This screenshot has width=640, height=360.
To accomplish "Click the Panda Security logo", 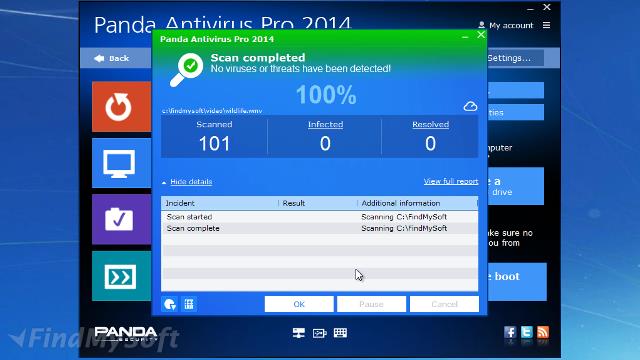I will 126,334.
